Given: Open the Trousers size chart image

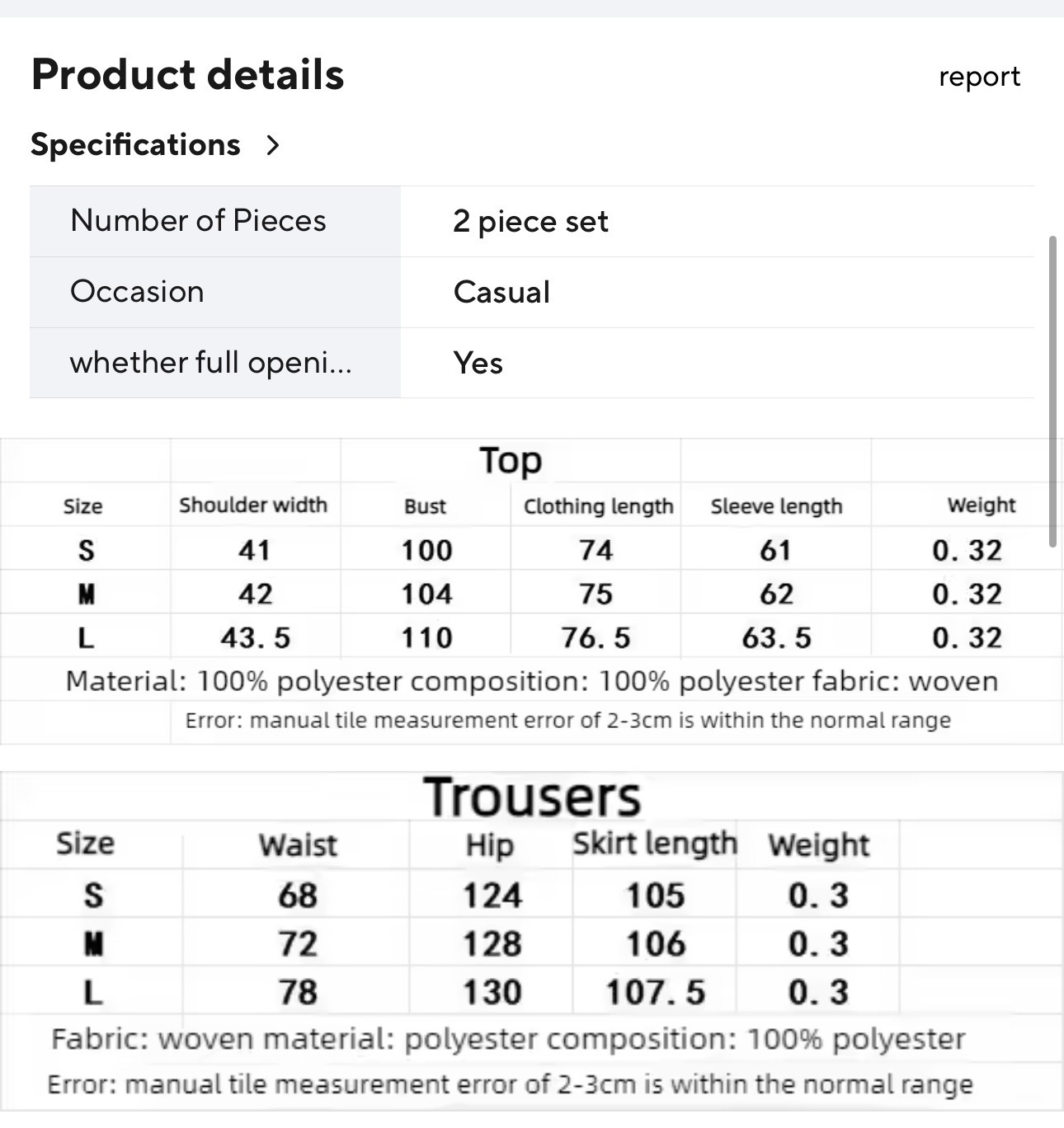Looking at the screenshot, I should pyautogui.click(x=532, y=942).
